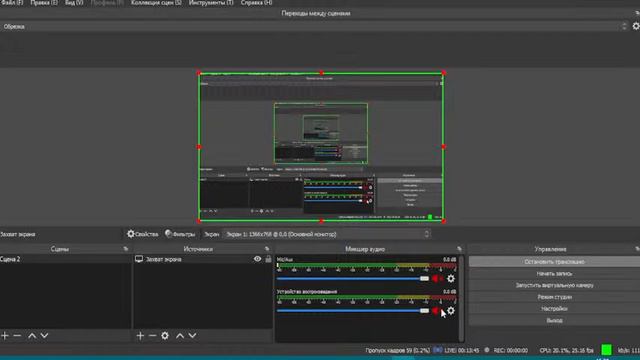Remove selected scene with minus
The width and height of the screenshot is (640, 360).
click(x=17, y=336)
